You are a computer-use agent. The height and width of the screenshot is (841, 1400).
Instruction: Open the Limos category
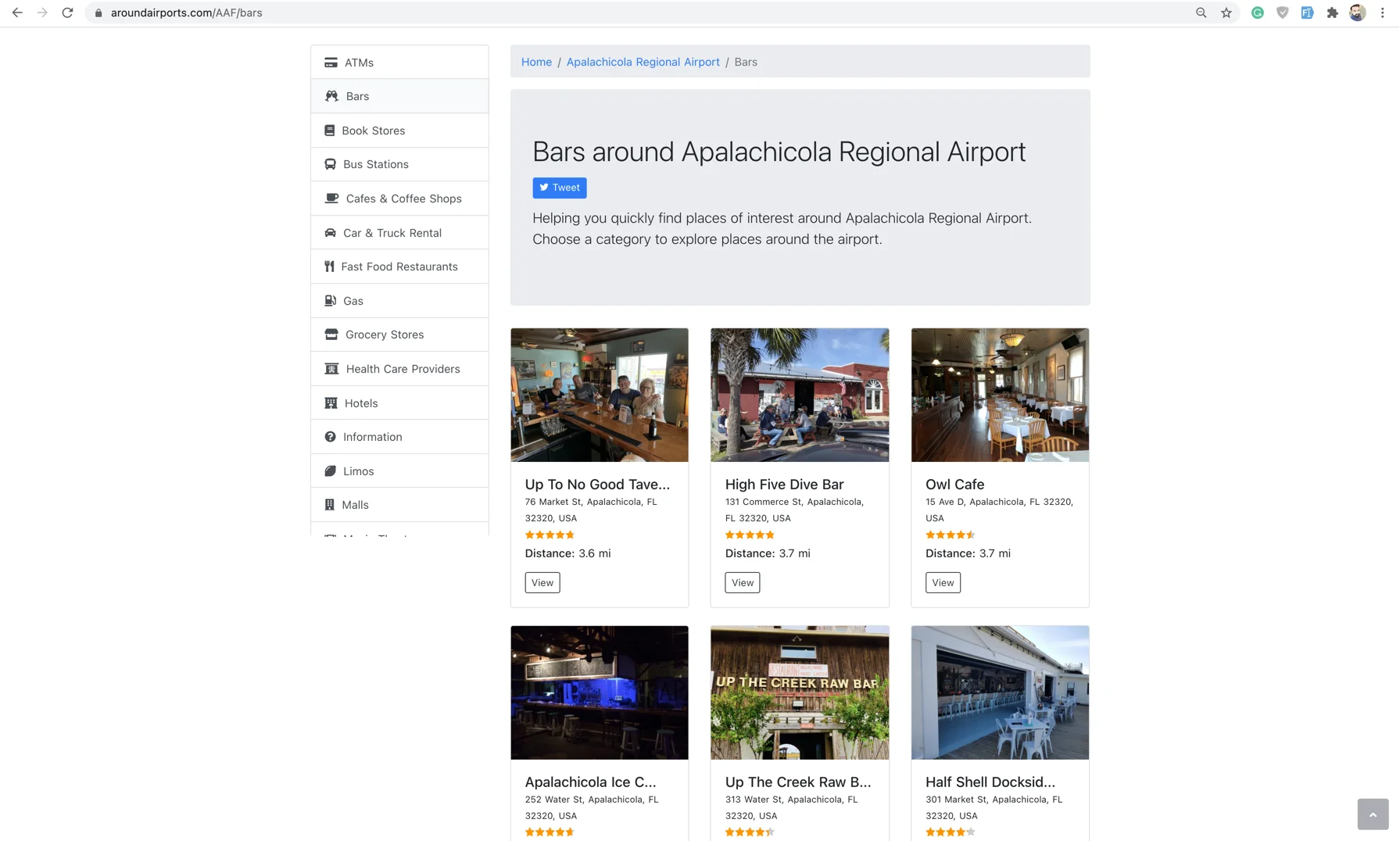(399, 471)
